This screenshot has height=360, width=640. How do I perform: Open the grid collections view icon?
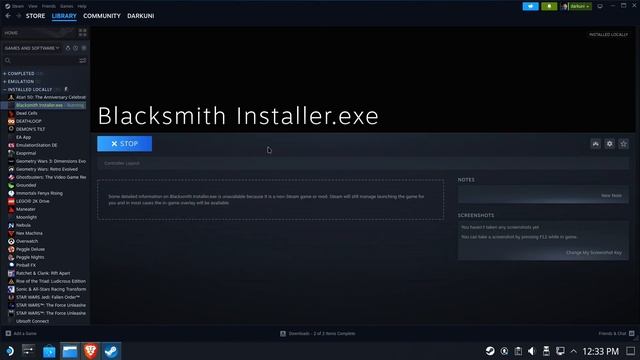click(82, 33)
